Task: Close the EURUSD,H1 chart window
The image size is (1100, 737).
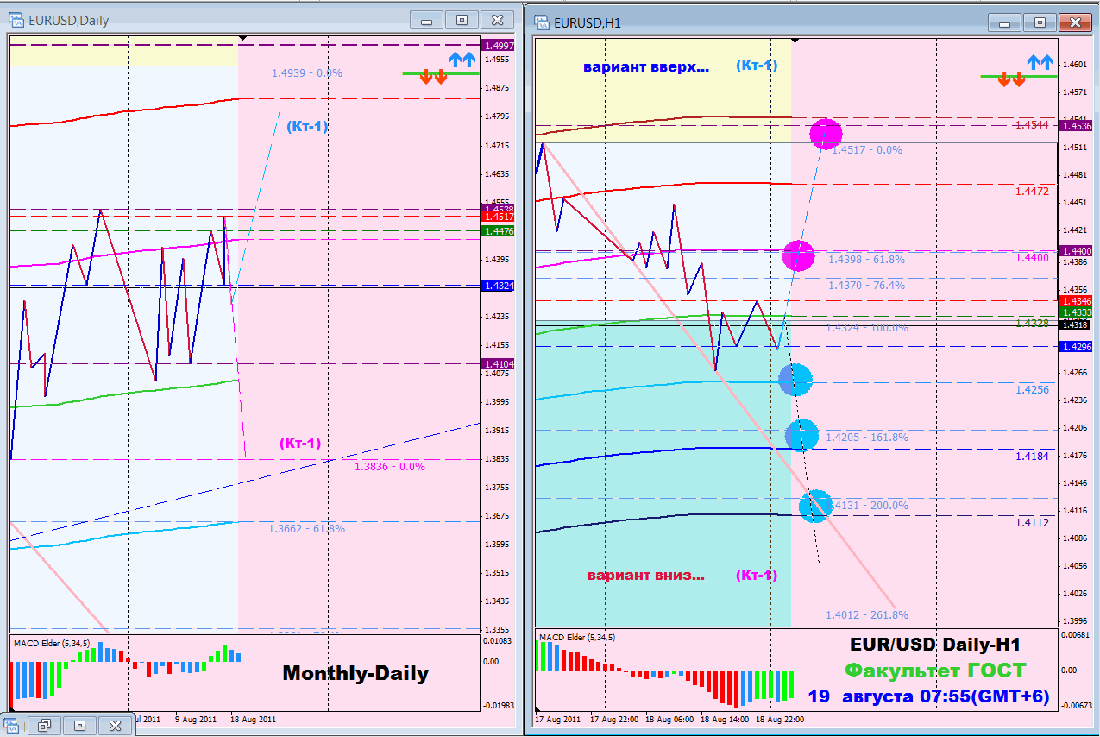Action: coord(1075,23)
